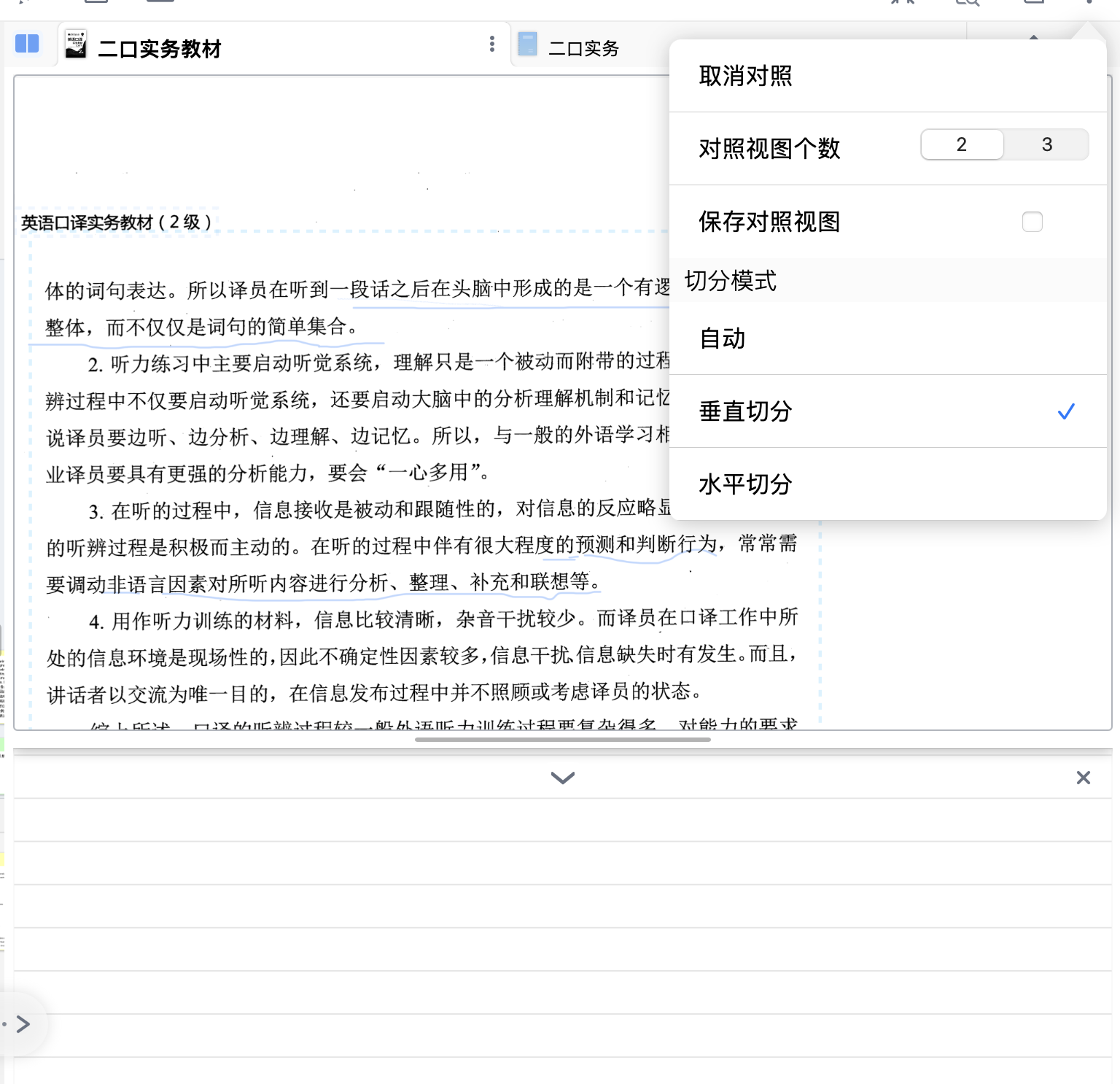
Task: Collapse the notes panel with the down chevron
Action: click(562, 778)
